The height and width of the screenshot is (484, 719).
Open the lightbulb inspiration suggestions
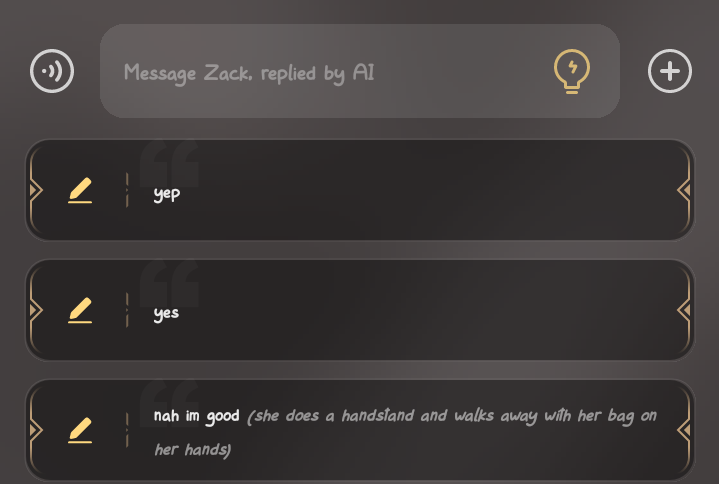tap(571, 72)
